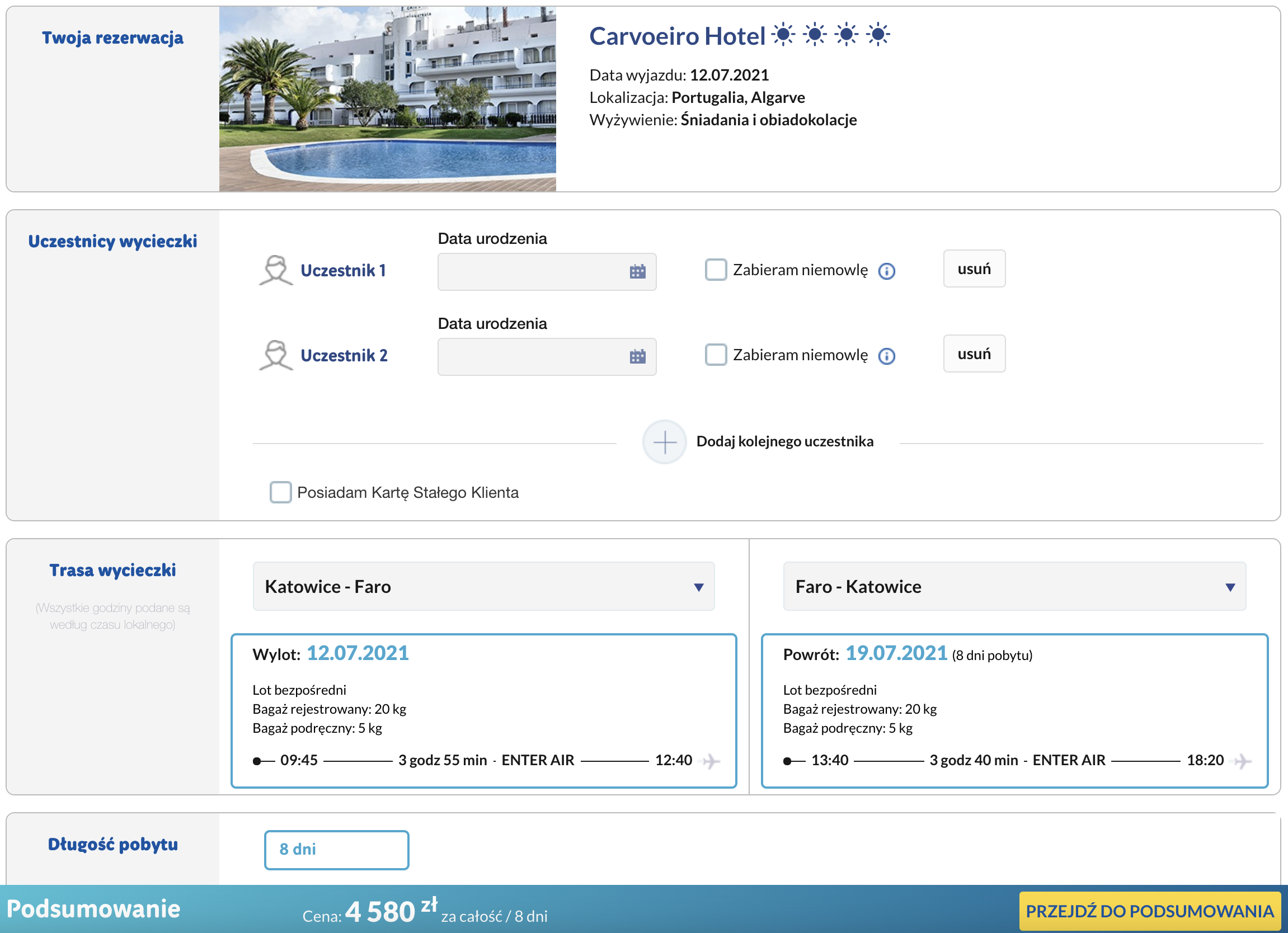This screenshot has width=1288, height=933.
Task: Remove Uczestnik 1 using usuń button
Action: 974,268
